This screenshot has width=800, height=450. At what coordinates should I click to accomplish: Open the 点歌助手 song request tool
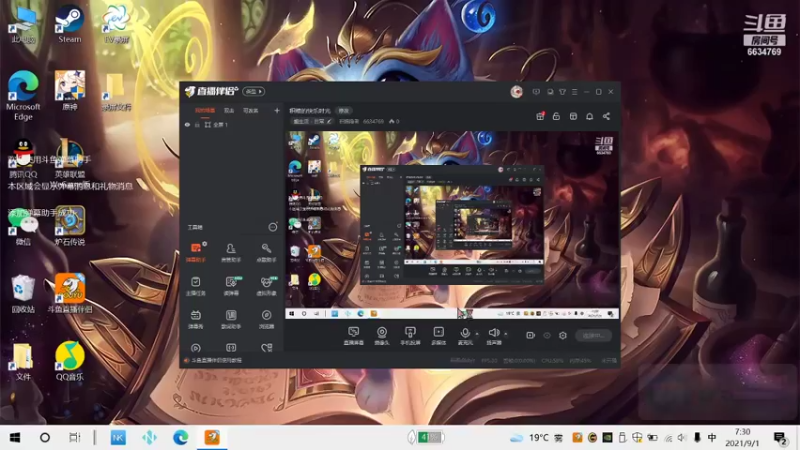tap(266, 252)
